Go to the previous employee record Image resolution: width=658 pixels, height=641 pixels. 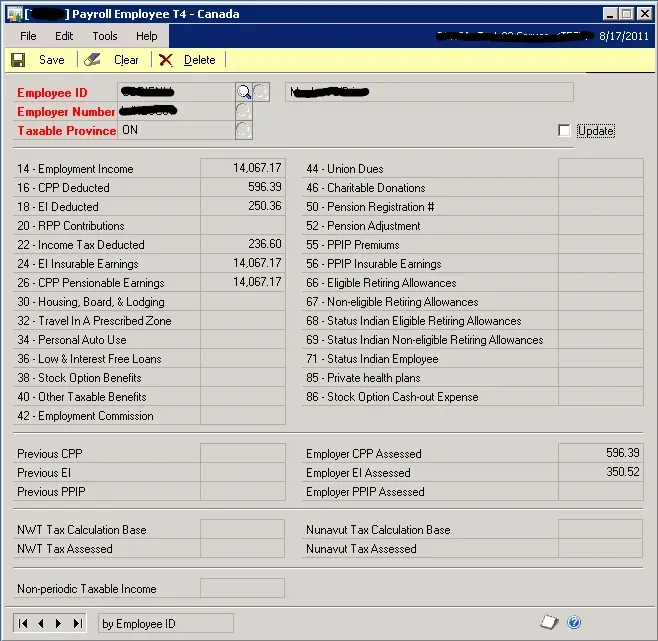pyautogui.click(x=41, y=623)
